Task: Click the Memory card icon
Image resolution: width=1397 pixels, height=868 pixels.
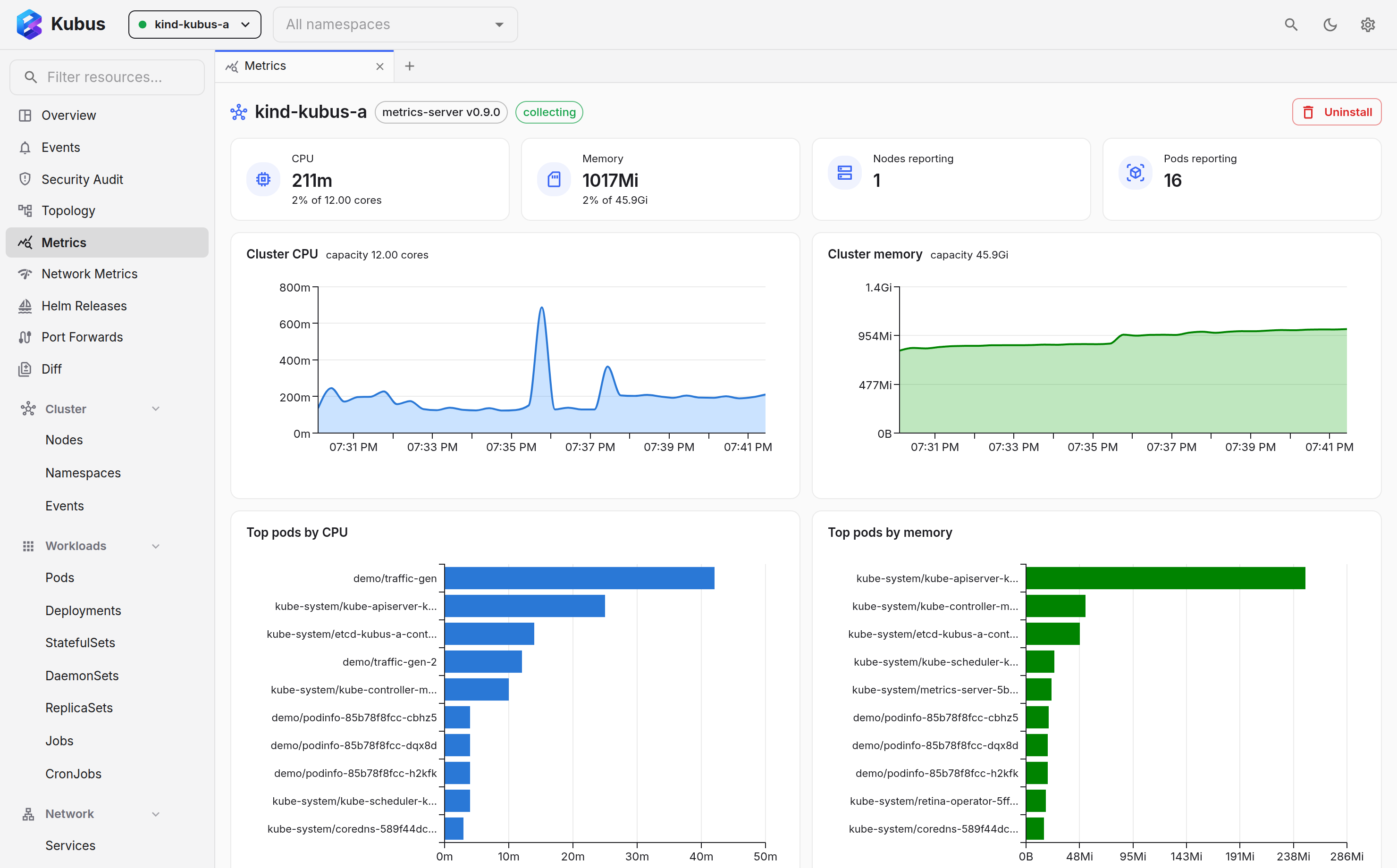Action: tap(554, 179)
